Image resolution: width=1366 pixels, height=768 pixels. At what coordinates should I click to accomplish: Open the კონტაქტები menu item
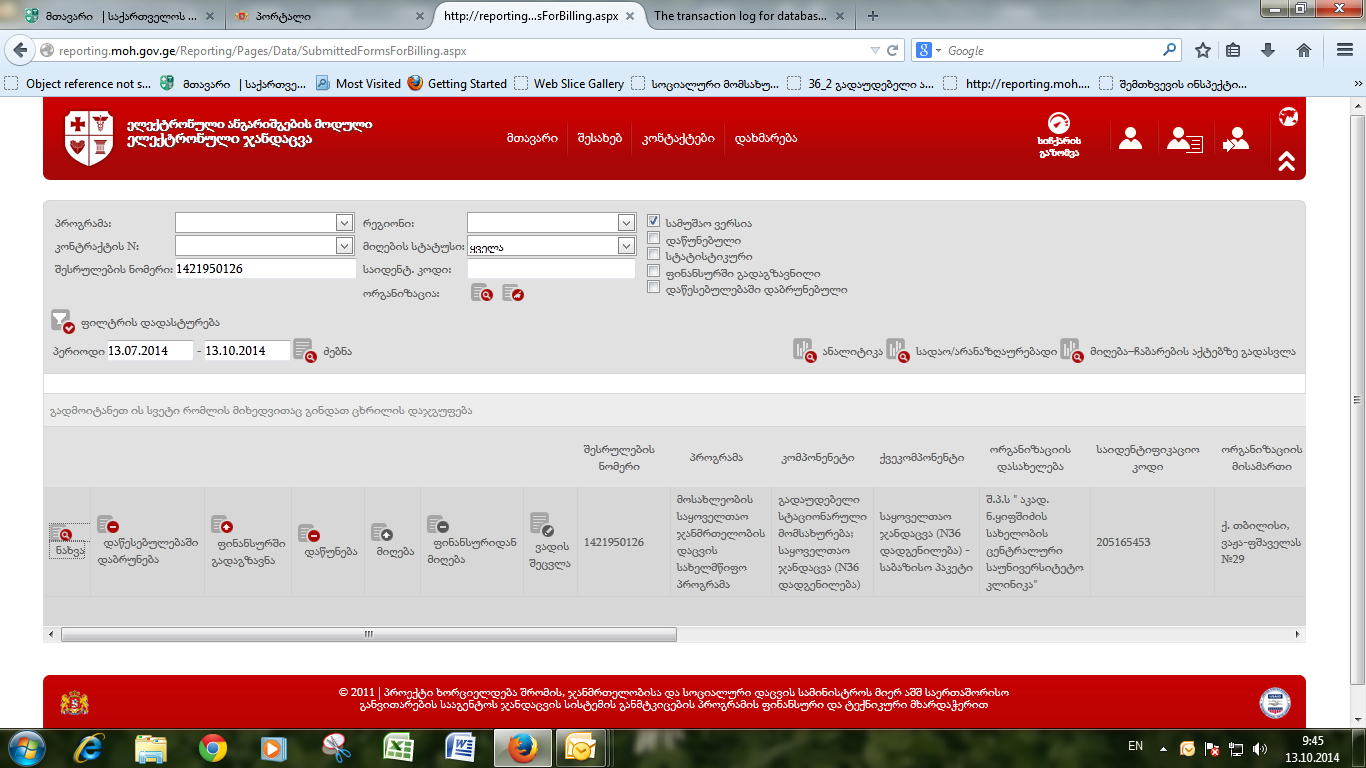pos(678,139)
